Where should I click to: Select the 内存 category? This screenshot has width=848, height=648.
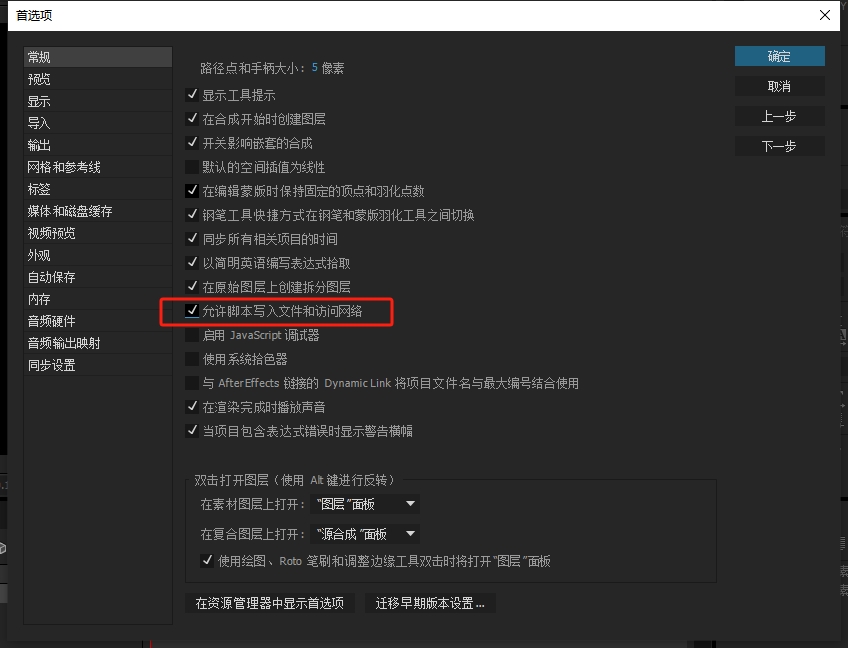tap(98, 299)
